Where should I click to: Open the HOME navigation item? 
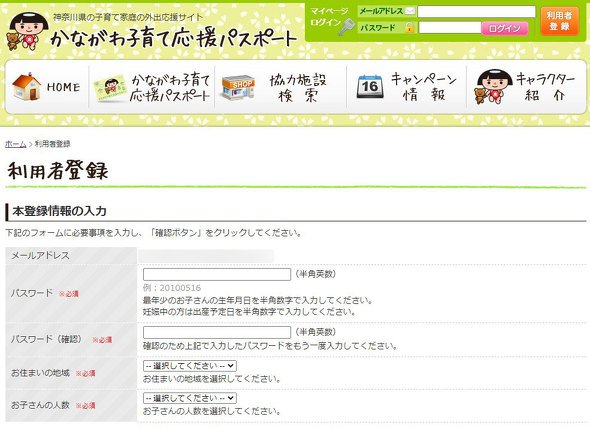click(47, 87)
